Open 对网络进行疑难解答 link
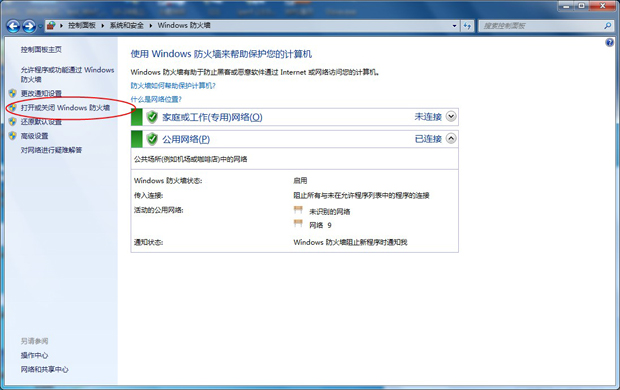The height and width of the screenshot is (390, 620). pyautogui.click(x=51, y=150)
